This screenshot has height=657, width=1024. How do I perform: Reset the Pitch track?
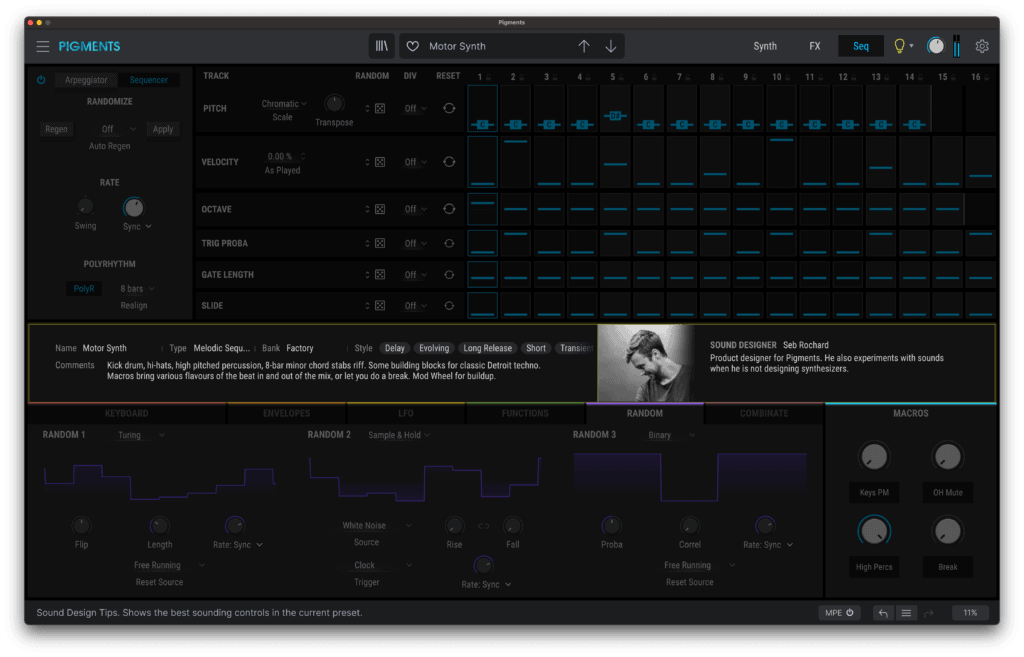449,108
